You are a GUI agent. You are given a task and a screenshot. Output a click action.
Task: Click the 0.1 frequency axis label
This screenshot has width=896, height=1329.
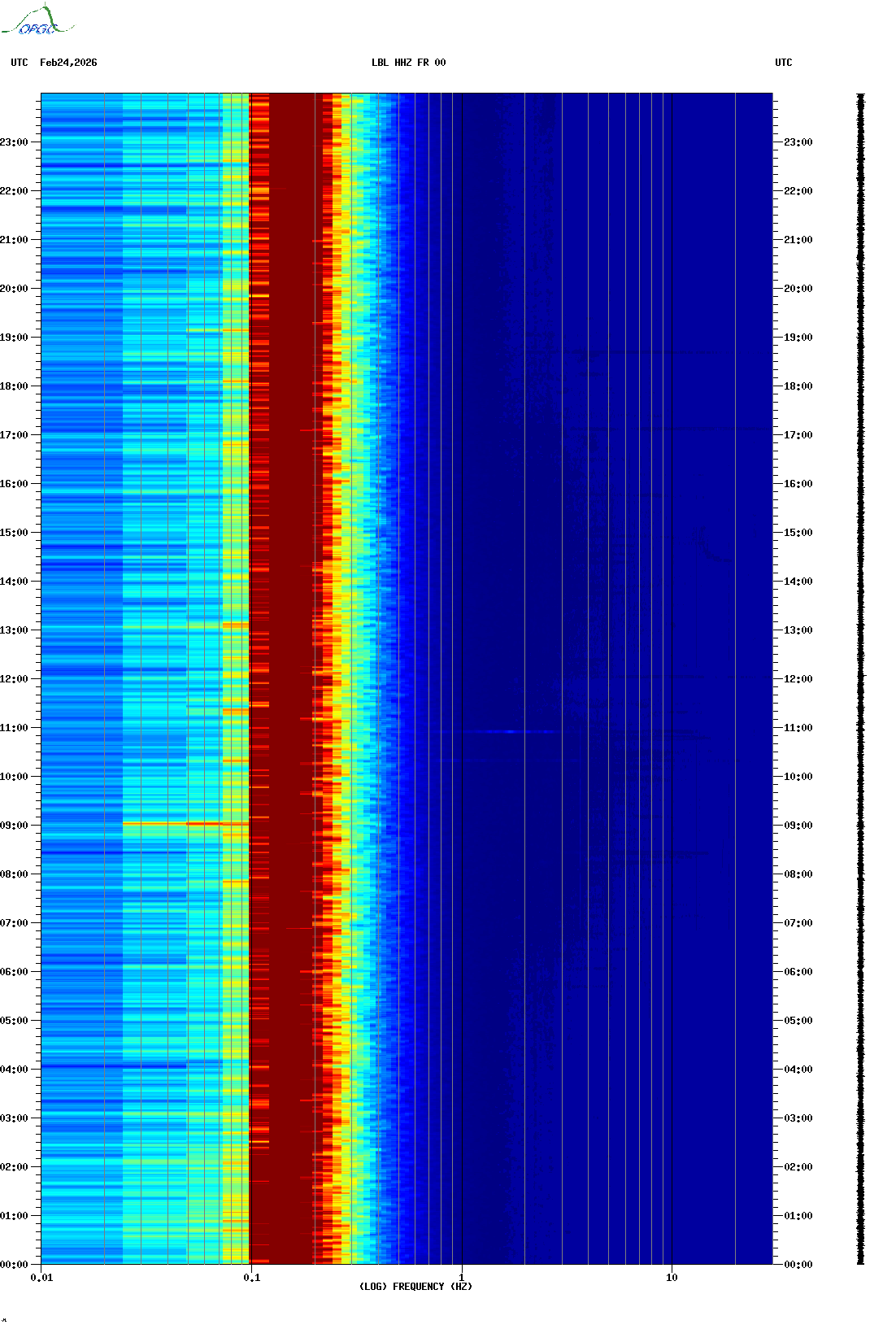coord(252,1278)
